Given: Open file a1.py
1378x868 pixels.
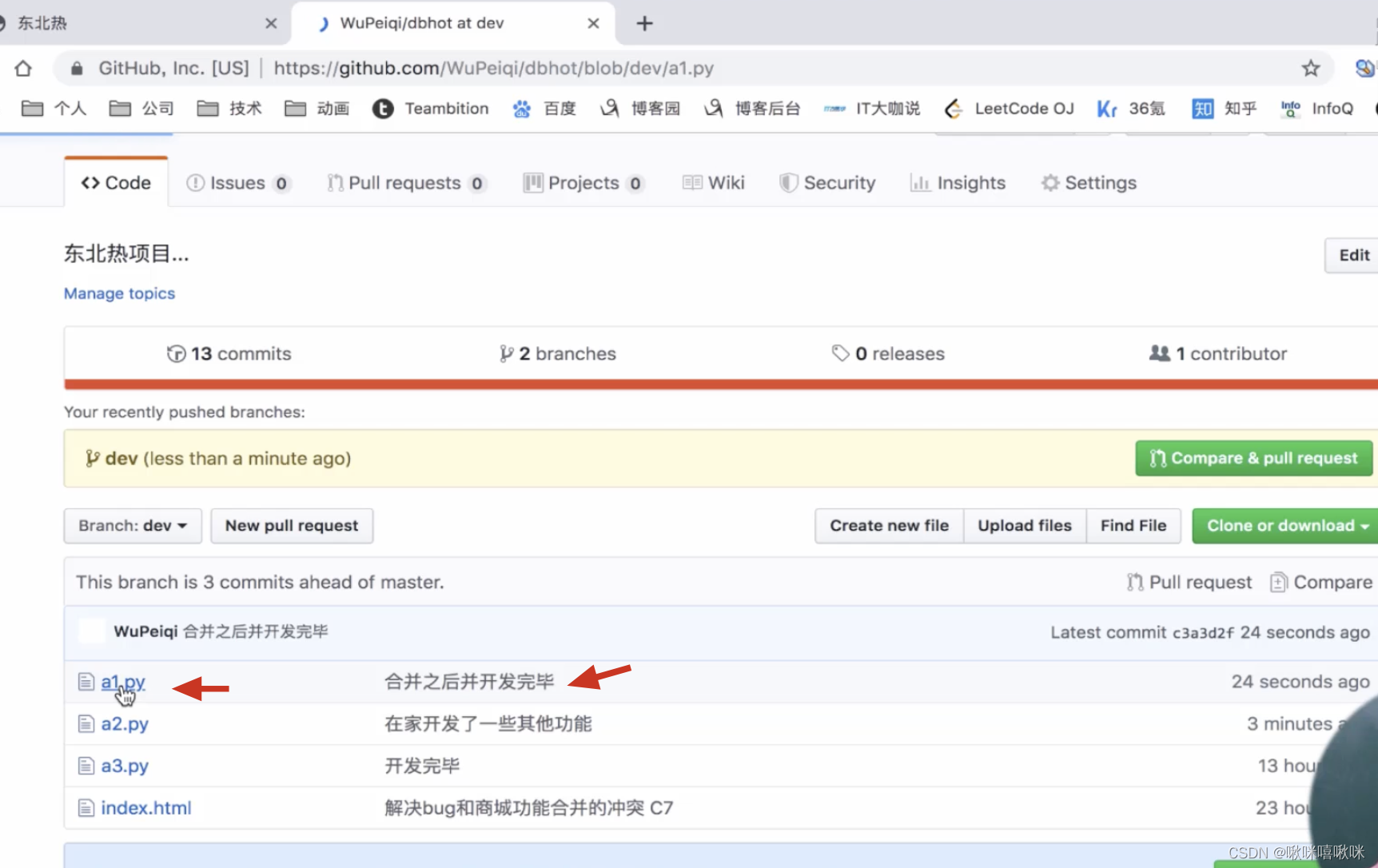Looking at the screenshot, I should pos(123,682).
